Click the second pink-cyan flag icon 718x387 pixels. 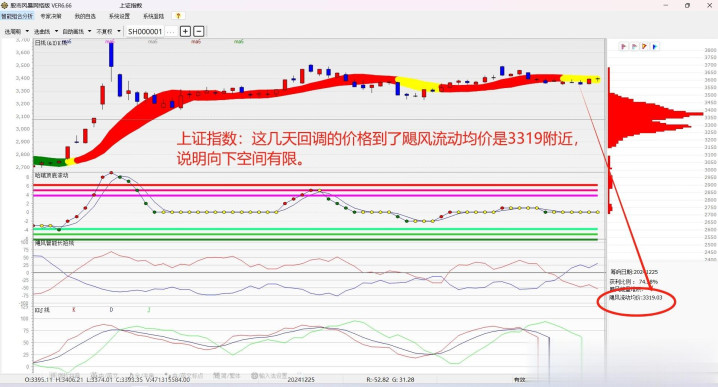coord(634,46)
